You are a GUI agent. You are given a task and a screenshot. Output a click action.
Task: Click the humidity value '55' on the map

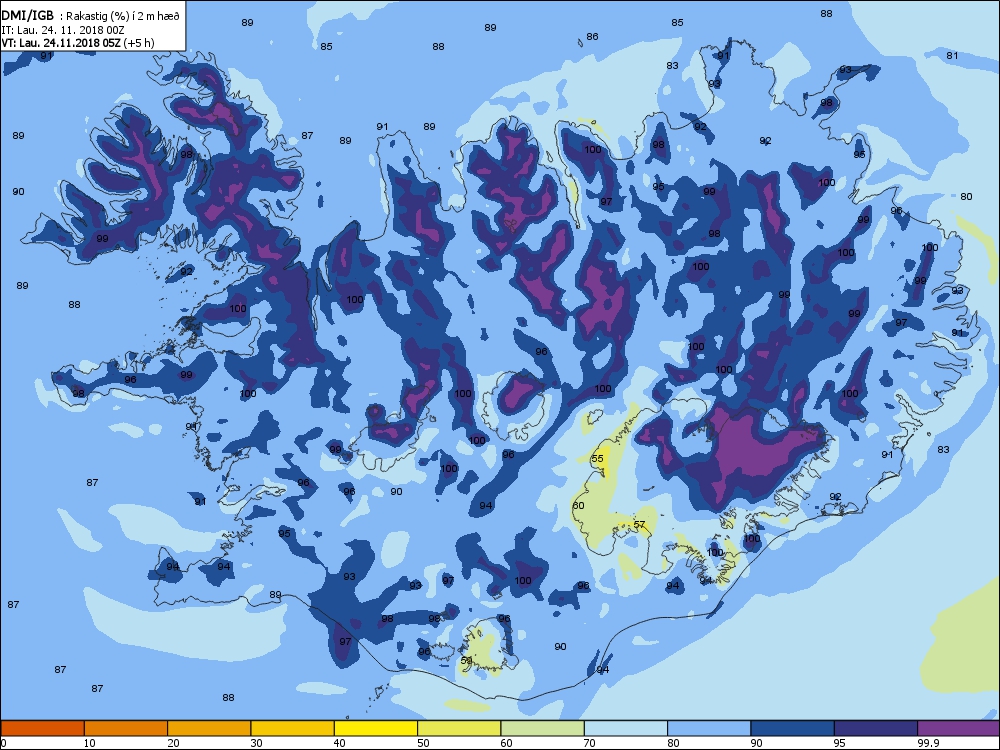coord(597,459)
